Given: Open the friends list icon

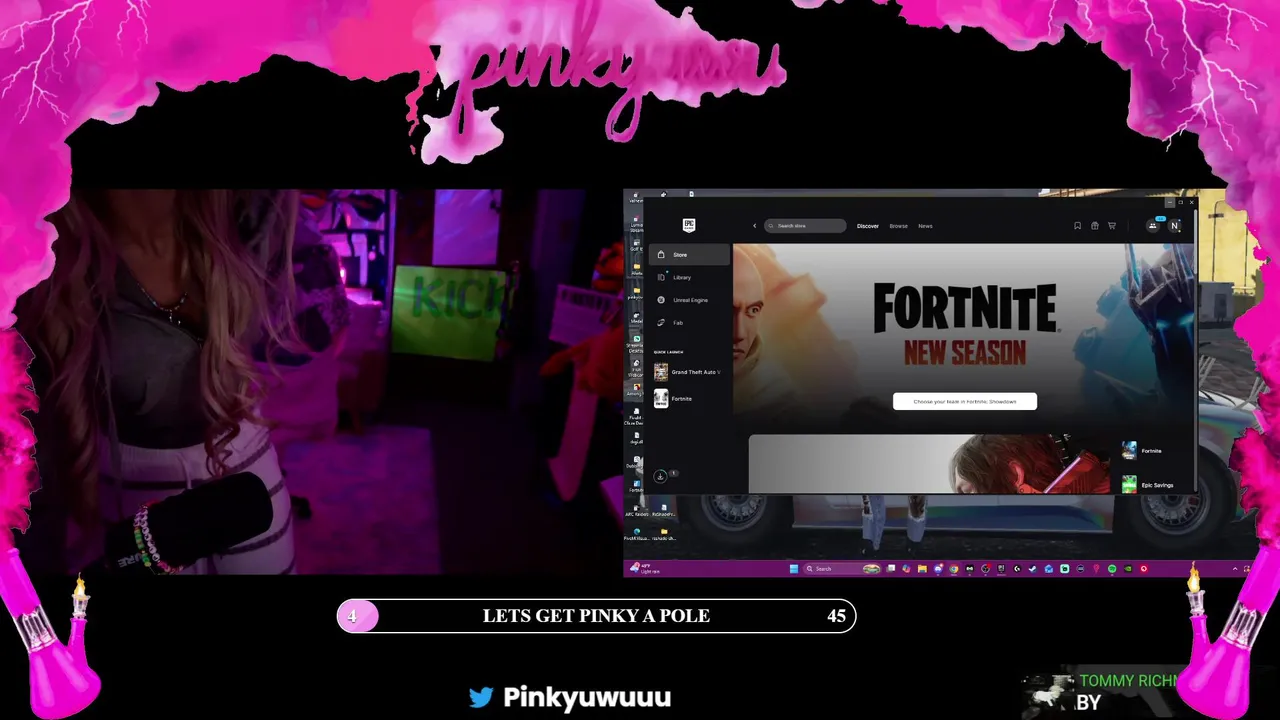Looking at the screenshot, I should (x=1152, y=226).
